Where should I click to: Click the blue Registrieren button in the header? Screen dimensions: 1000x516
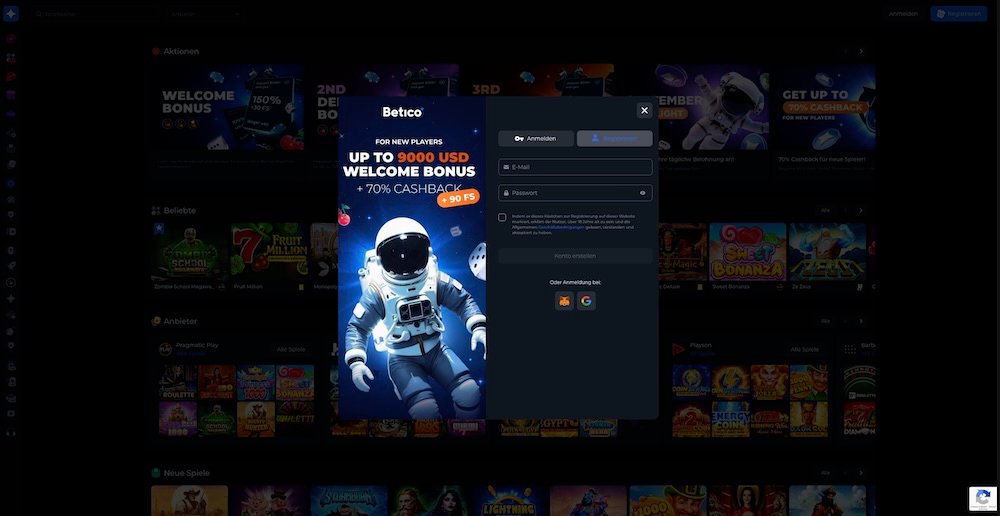[958, 14]
